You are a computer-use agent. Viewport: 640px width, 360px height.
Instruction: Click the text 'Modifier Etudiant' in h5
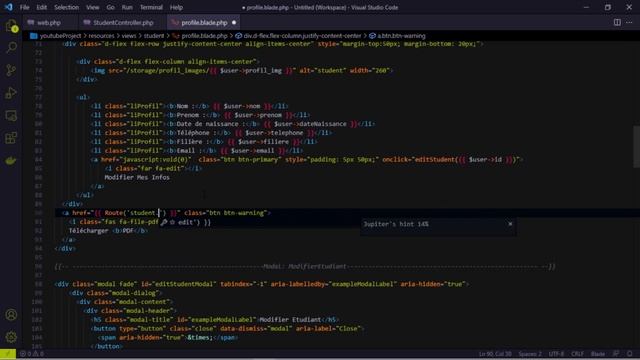click(290, 320)
